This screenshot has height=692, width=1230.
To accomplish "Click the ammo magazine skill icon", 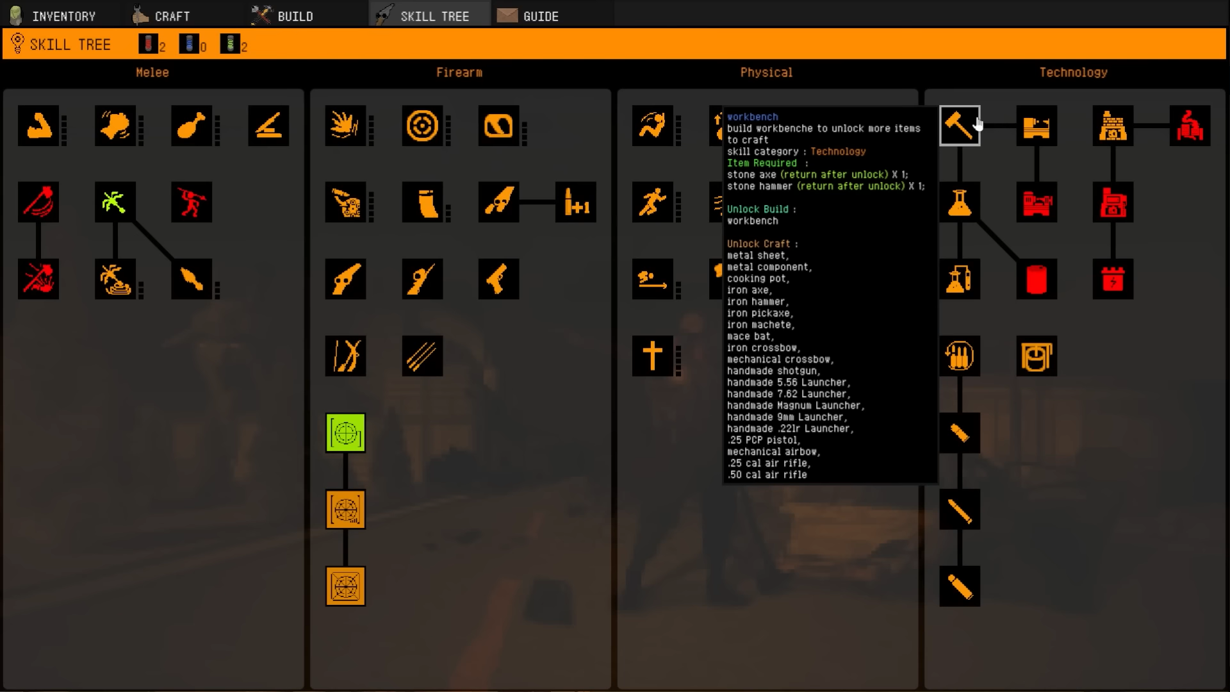I will click(x=422, y=202).
